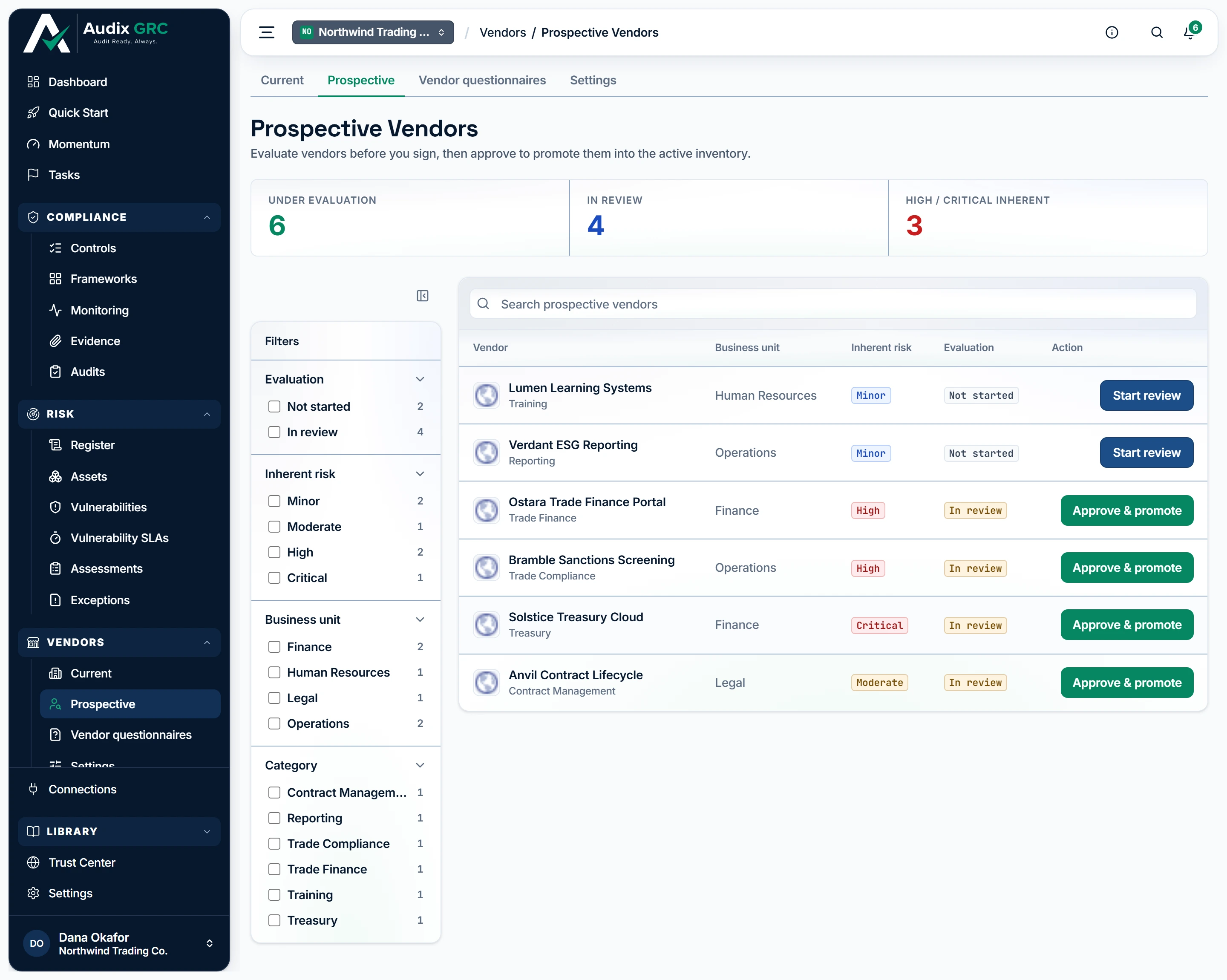Collapse the filters panel icon
1227x980 pixels.
point(422,295)
